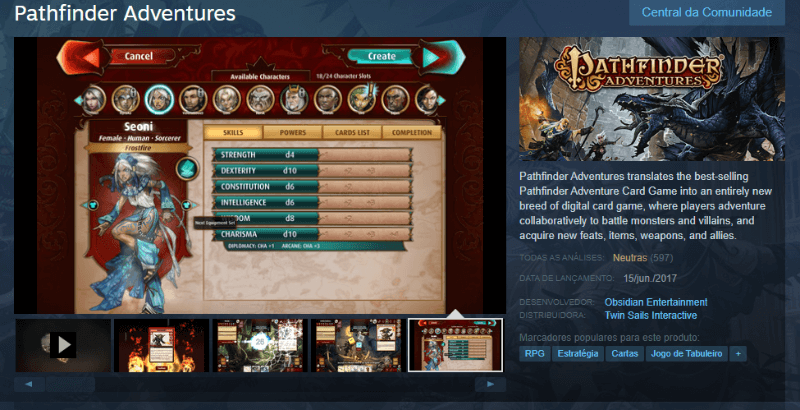Open the SKILLS tab
800x410 pixels.
[x=233, y=133]
